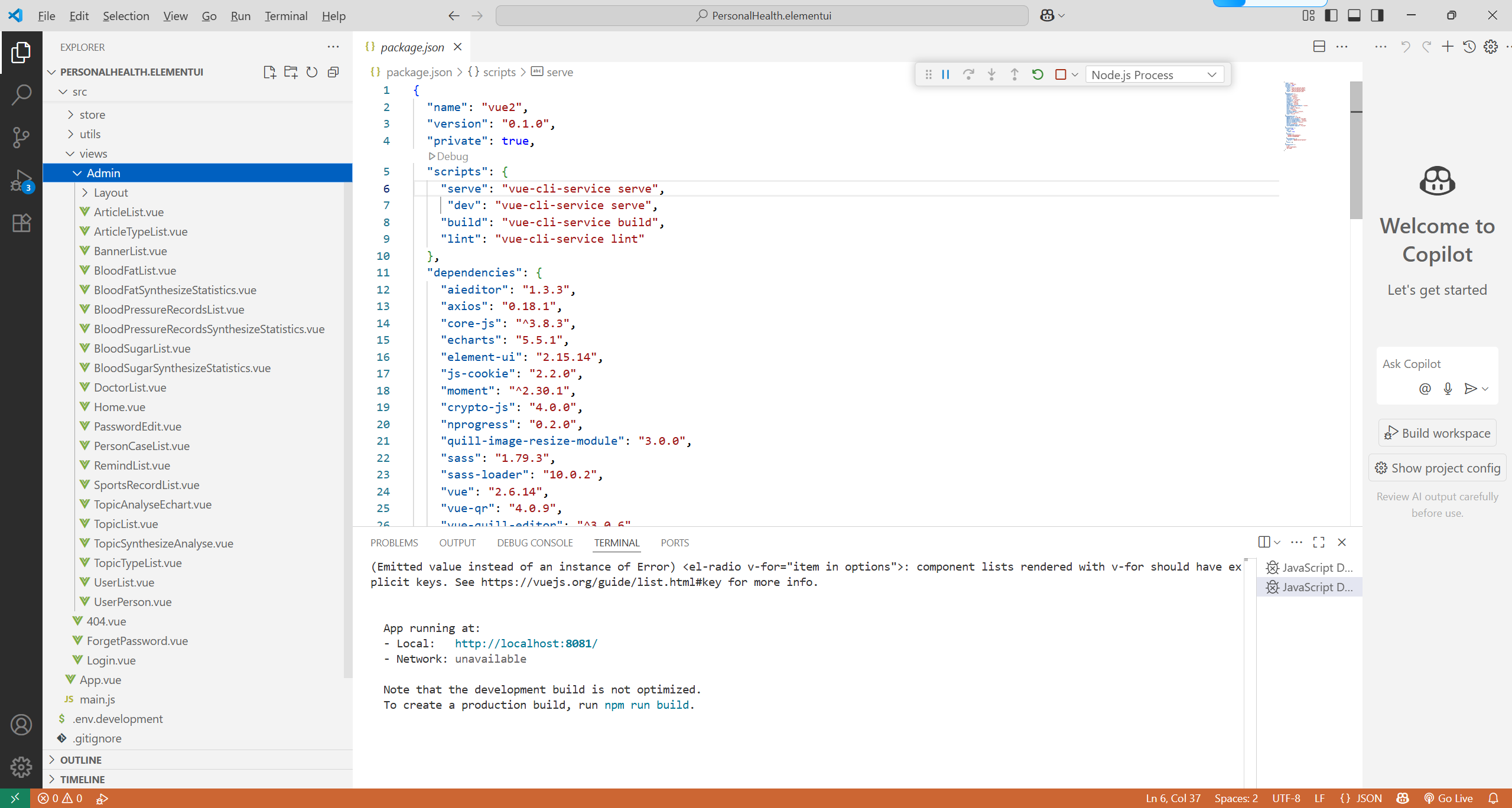The height and width of the screenshot is (808, 1512).
Task: Open the Run and Debug view
Action: point(21,180)
